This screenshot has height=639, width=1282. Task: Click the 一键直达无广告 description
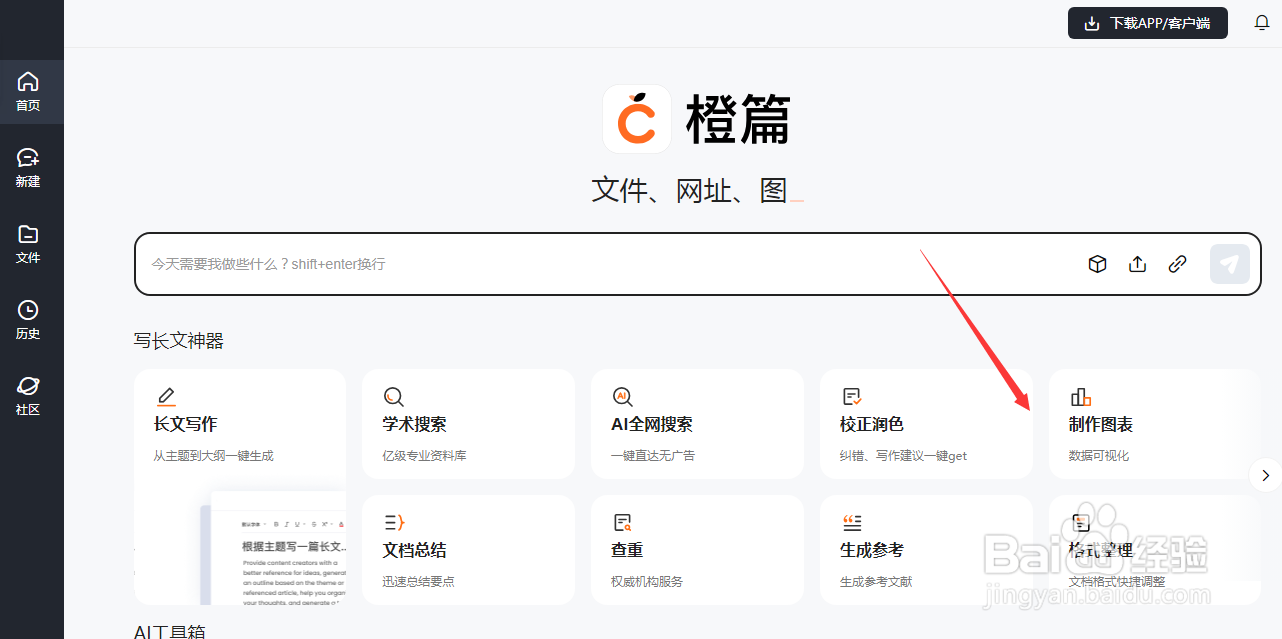coord(653,455)
